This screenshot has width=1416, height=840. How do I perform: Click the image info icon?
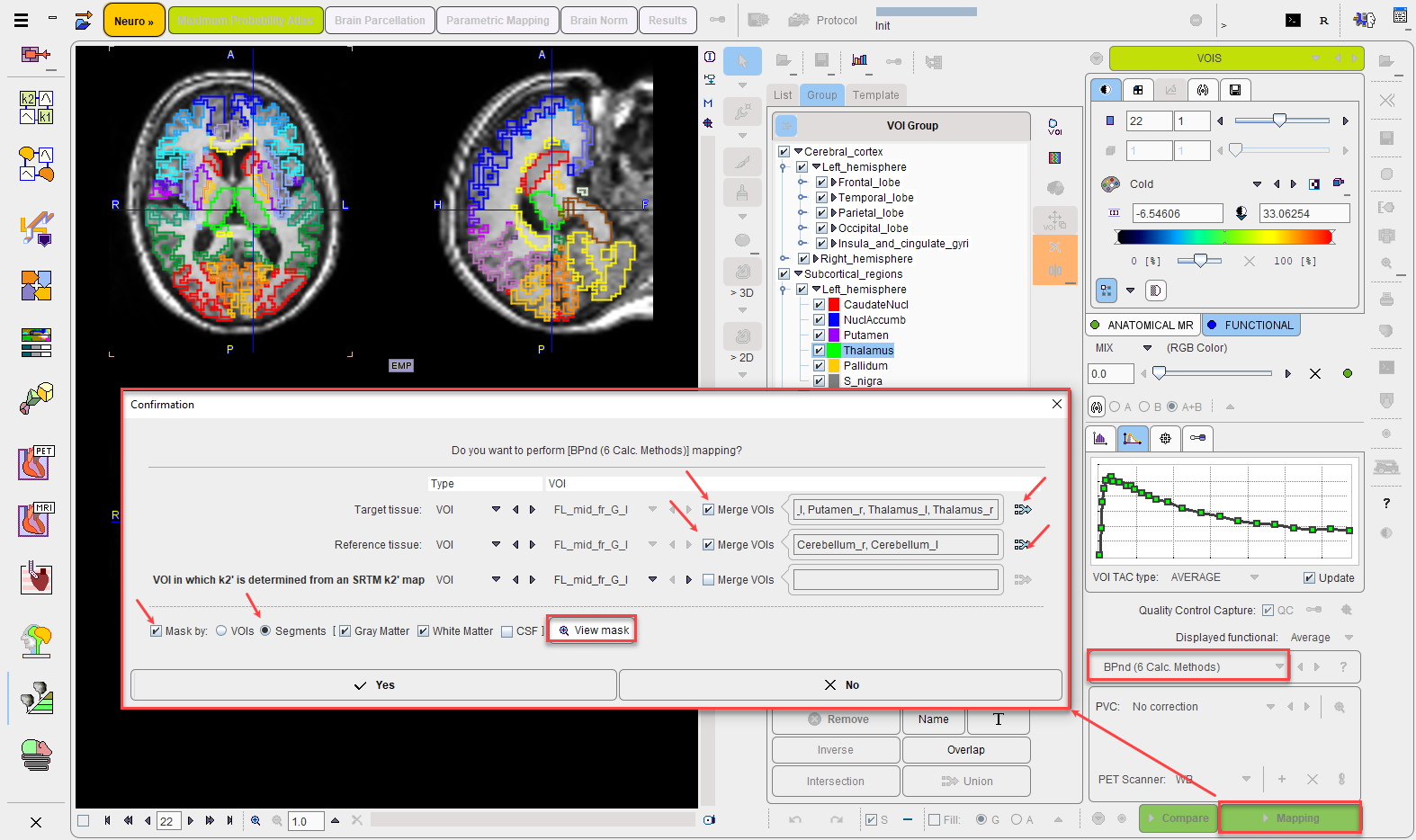[709, 57]
